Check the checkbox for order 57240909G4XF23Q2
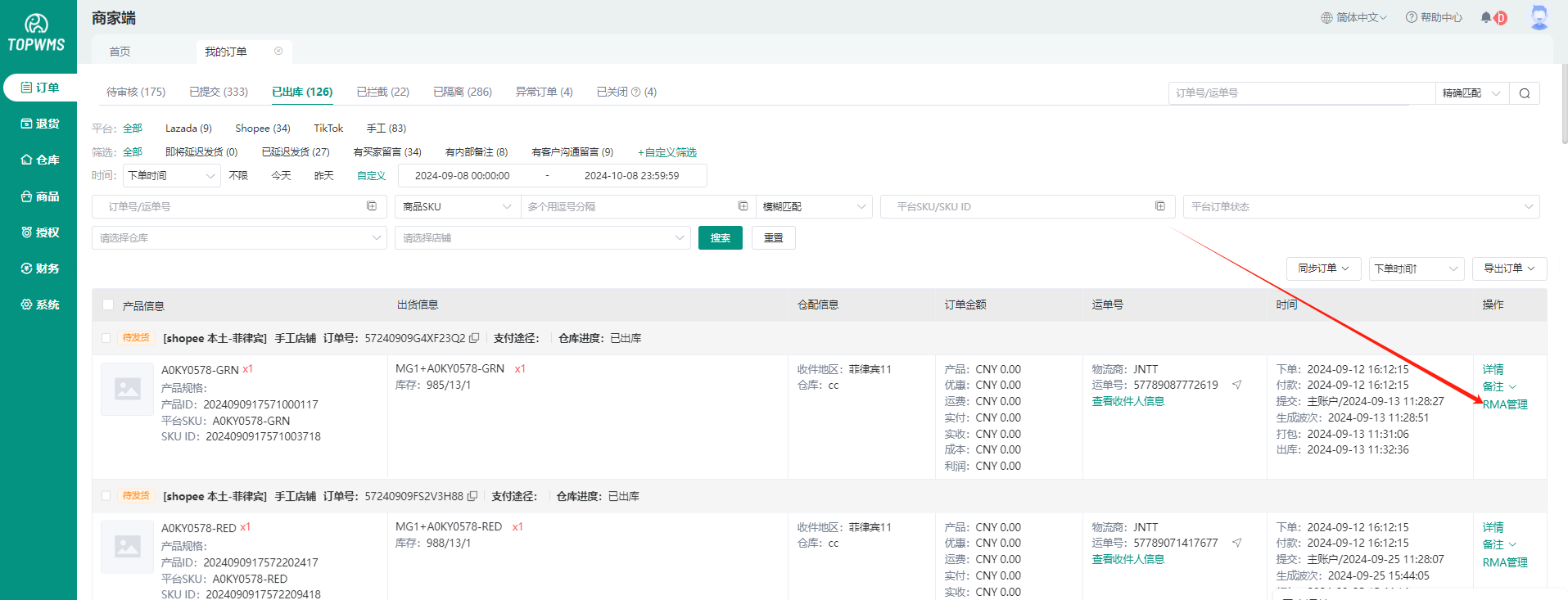 106,338
